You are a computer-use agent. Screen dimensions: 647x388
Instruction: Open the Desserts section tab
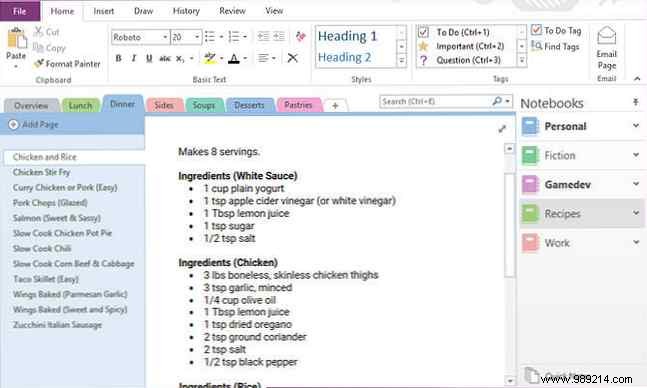[x=249, y=105]
